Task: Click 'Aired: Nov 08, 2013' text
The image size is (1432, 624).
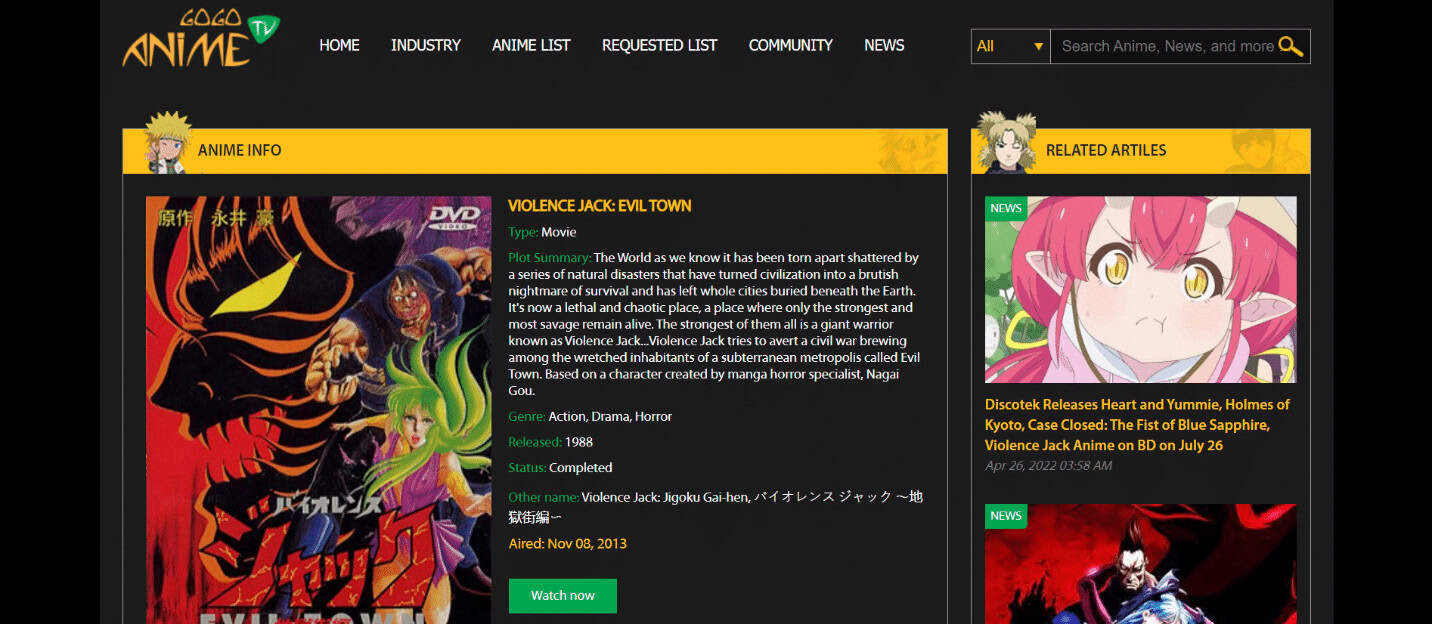Action: click(x=567, y=544)
